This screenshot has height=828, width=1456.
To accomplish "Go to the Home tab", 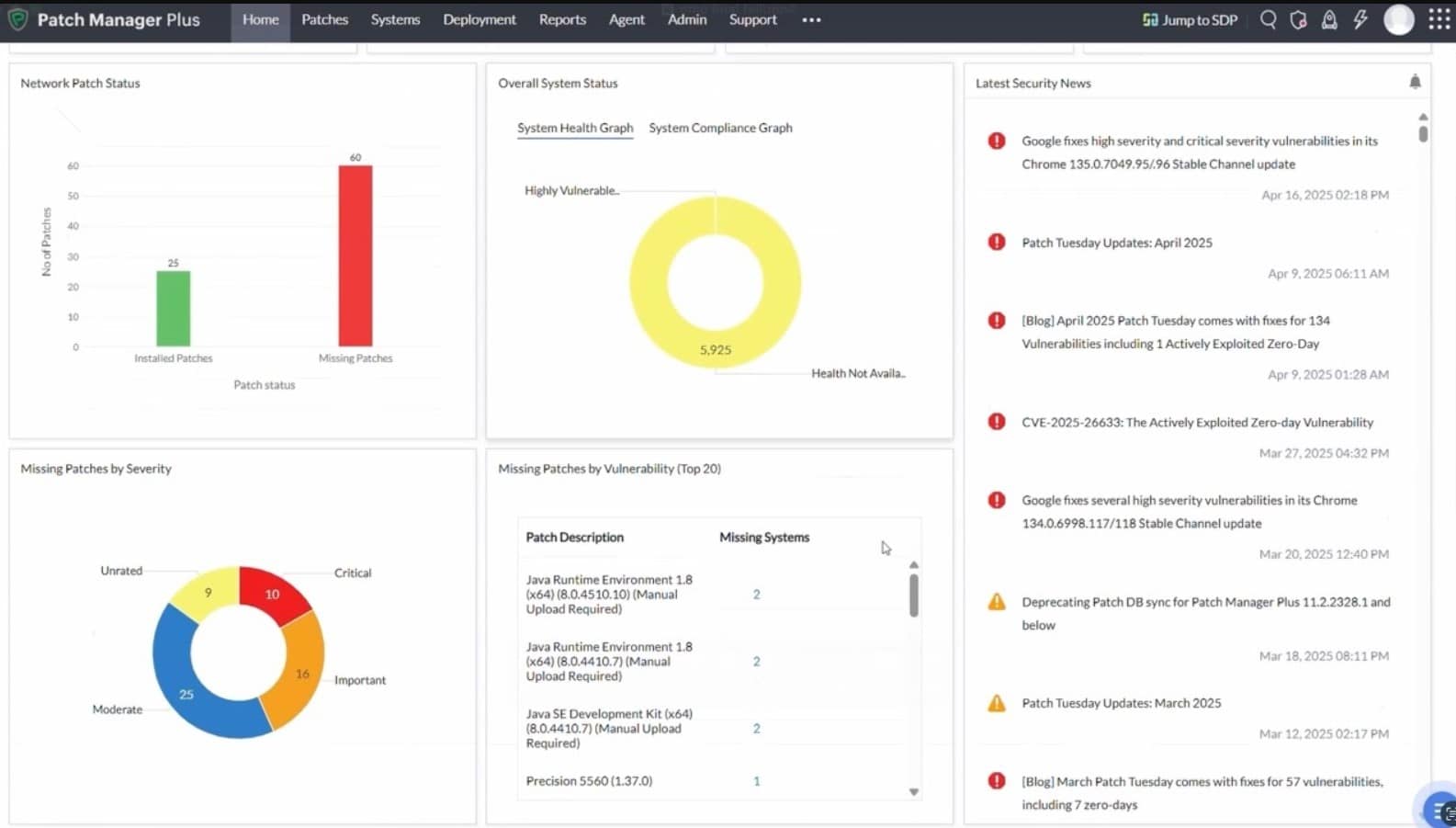I will (261, 19).
